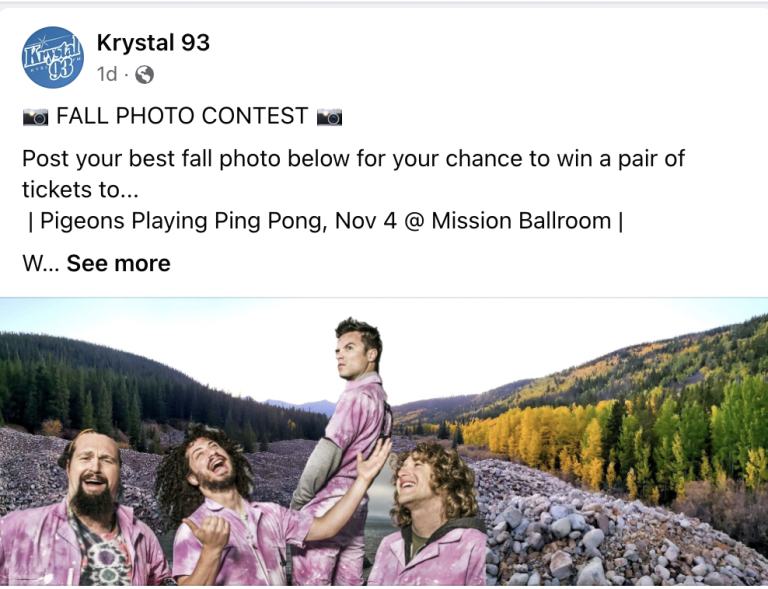
Task: Click the laughing dark curly-haired man giving thumbs up
Action: pyautogui.click(x=235, y=504)
